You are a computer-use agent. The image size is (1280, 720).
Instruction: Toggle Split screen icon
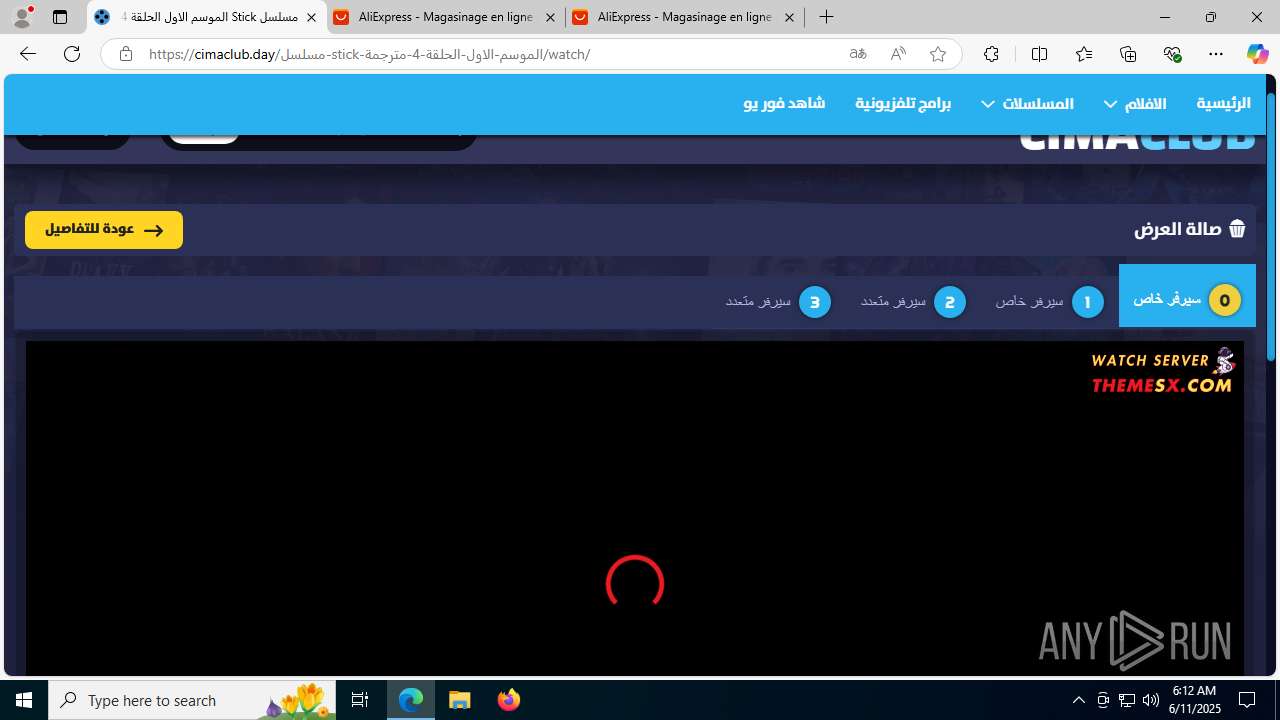pos(1039,54)
